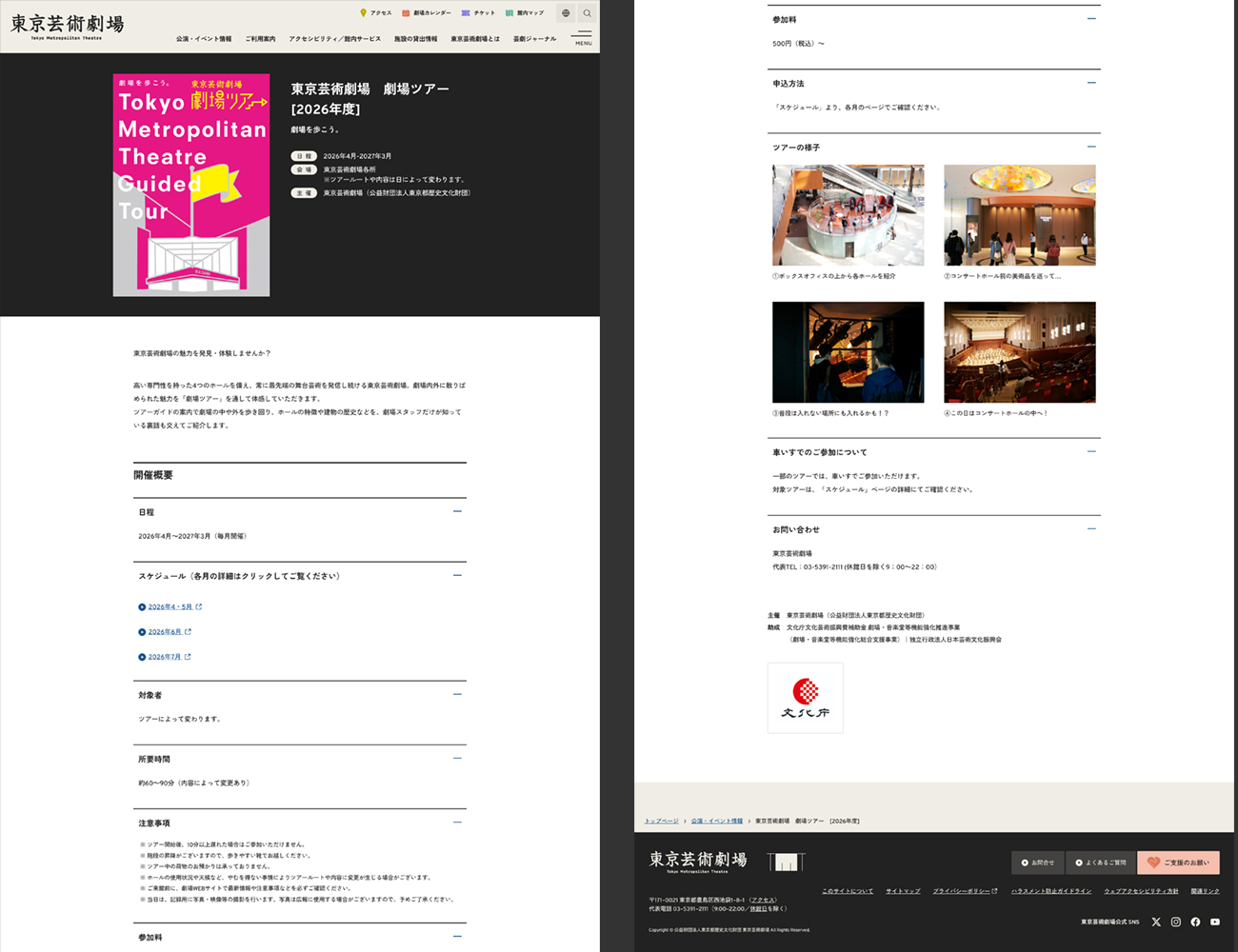Viewport: 1238px width, 952px height.
Task: Click the 休館日 link in footer
Action: [x=758, y=909]
